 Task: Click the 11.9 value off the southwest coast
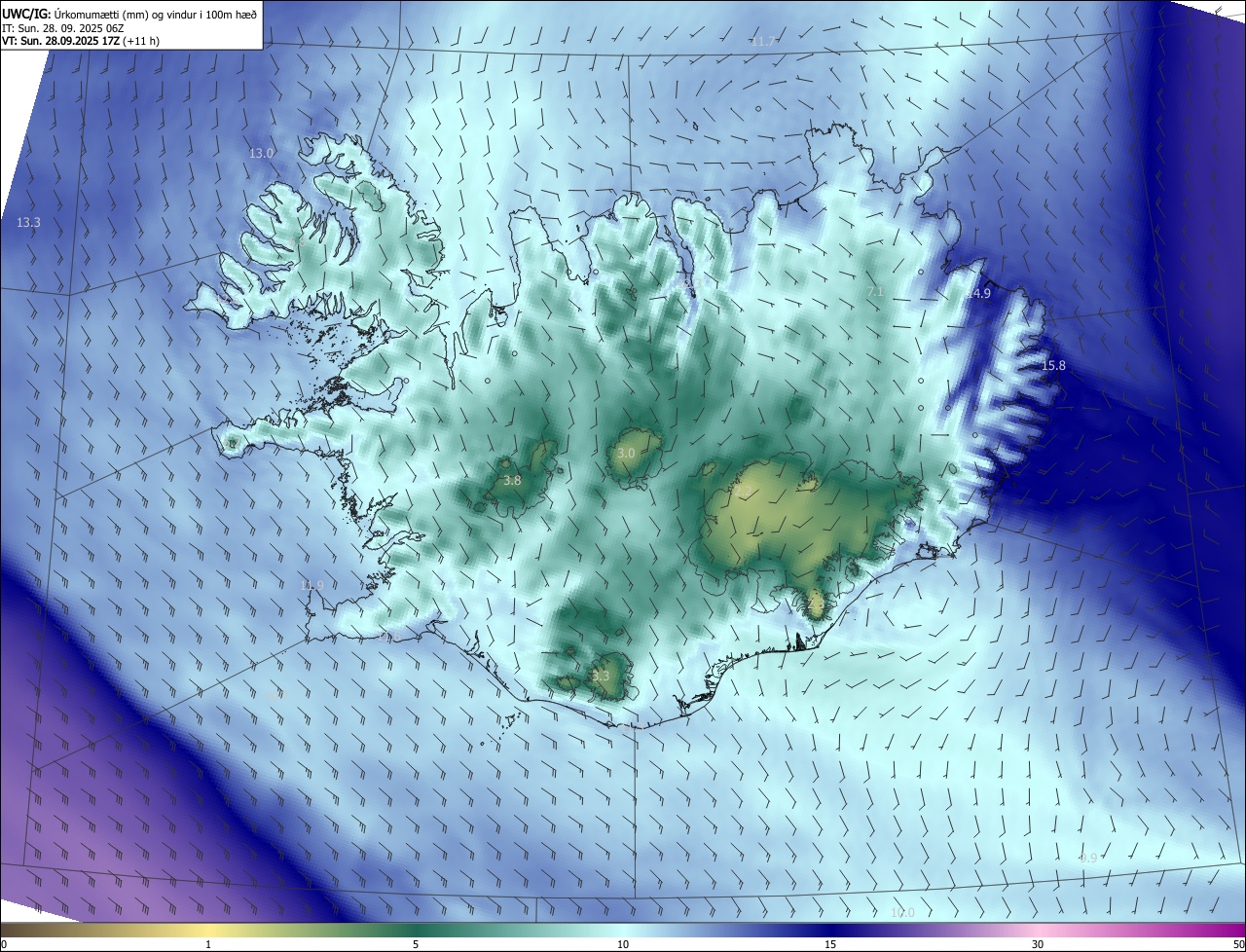coord(311,585)
